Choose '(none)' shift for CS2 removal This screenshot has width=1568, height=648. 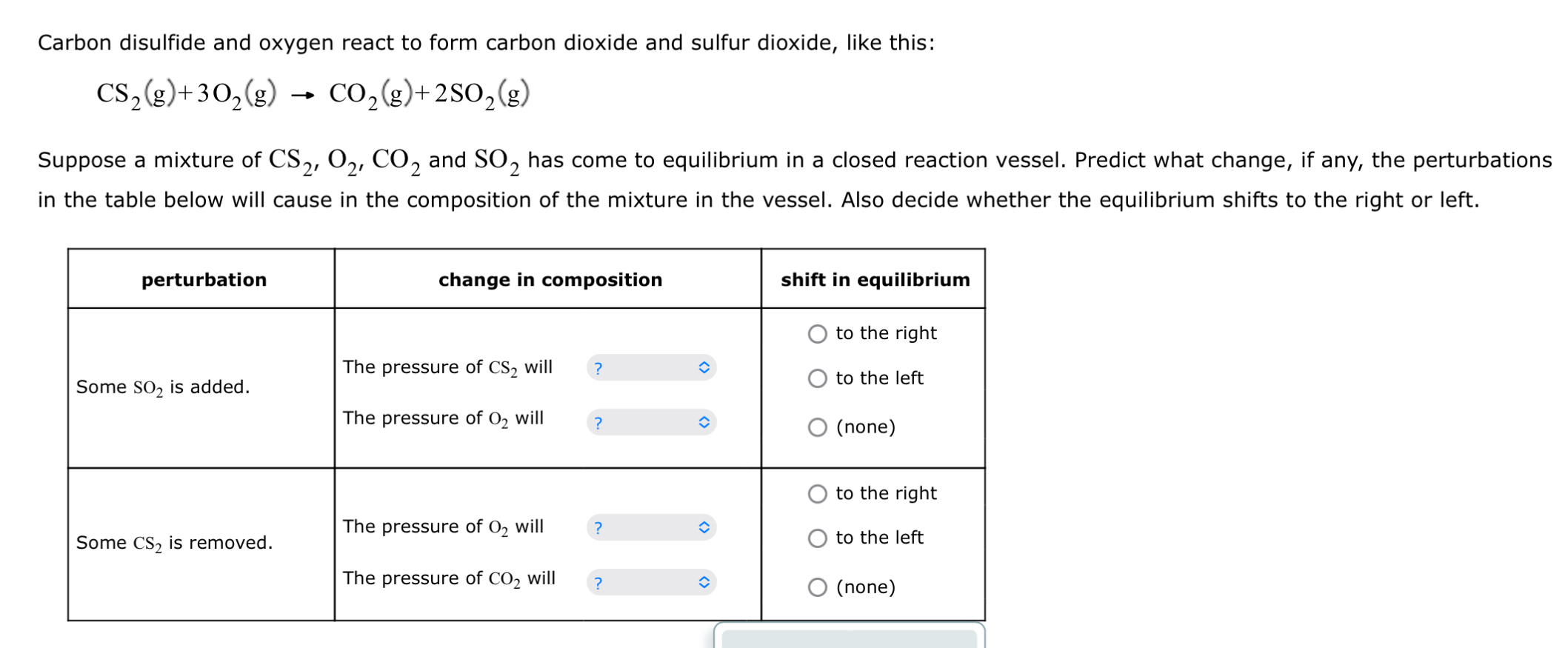click(x=817, y=587)
